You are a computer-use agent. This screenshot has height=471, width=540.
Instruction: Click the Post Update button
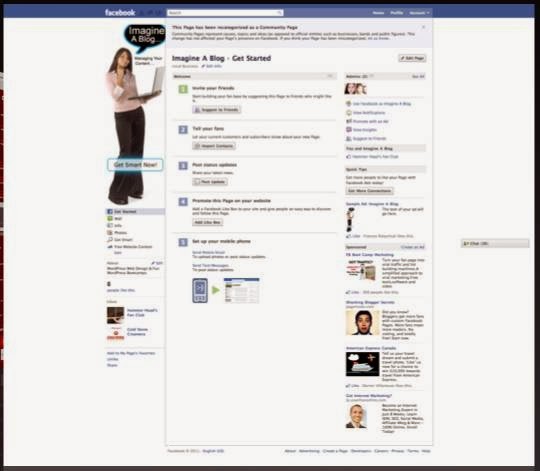pos(210,181)
